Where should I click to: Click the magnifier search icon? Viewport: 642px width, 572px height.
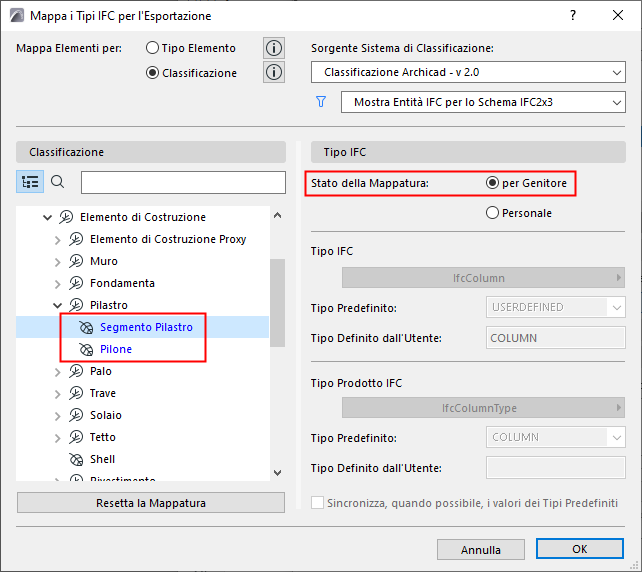(x=58, y=181)
